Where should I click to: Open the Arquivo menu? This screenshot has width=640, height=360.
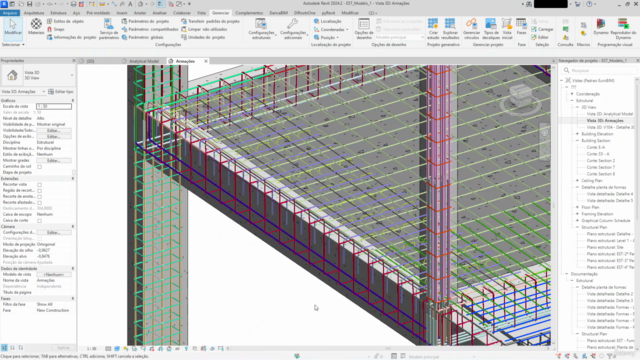point(9,13)
